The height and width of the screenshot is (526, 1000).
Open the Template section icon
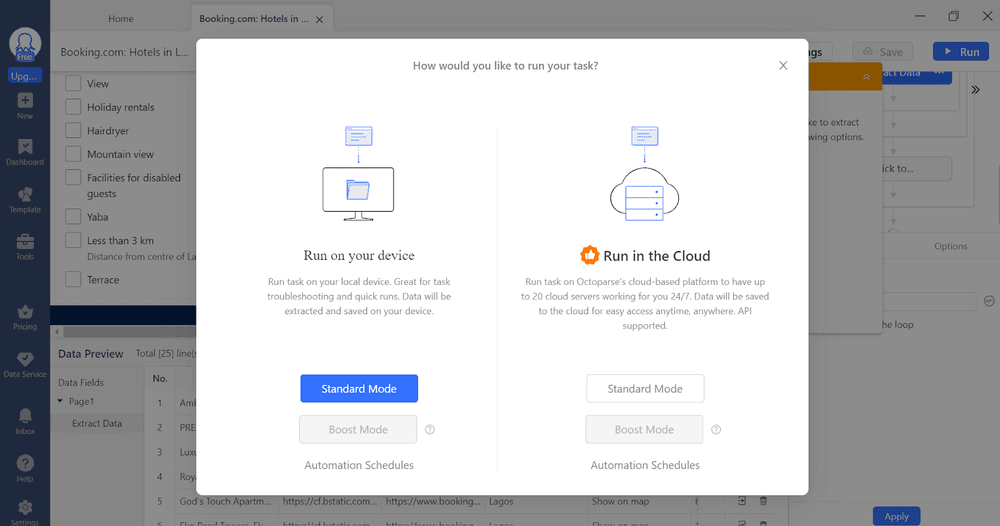click(x=25, y=200)
